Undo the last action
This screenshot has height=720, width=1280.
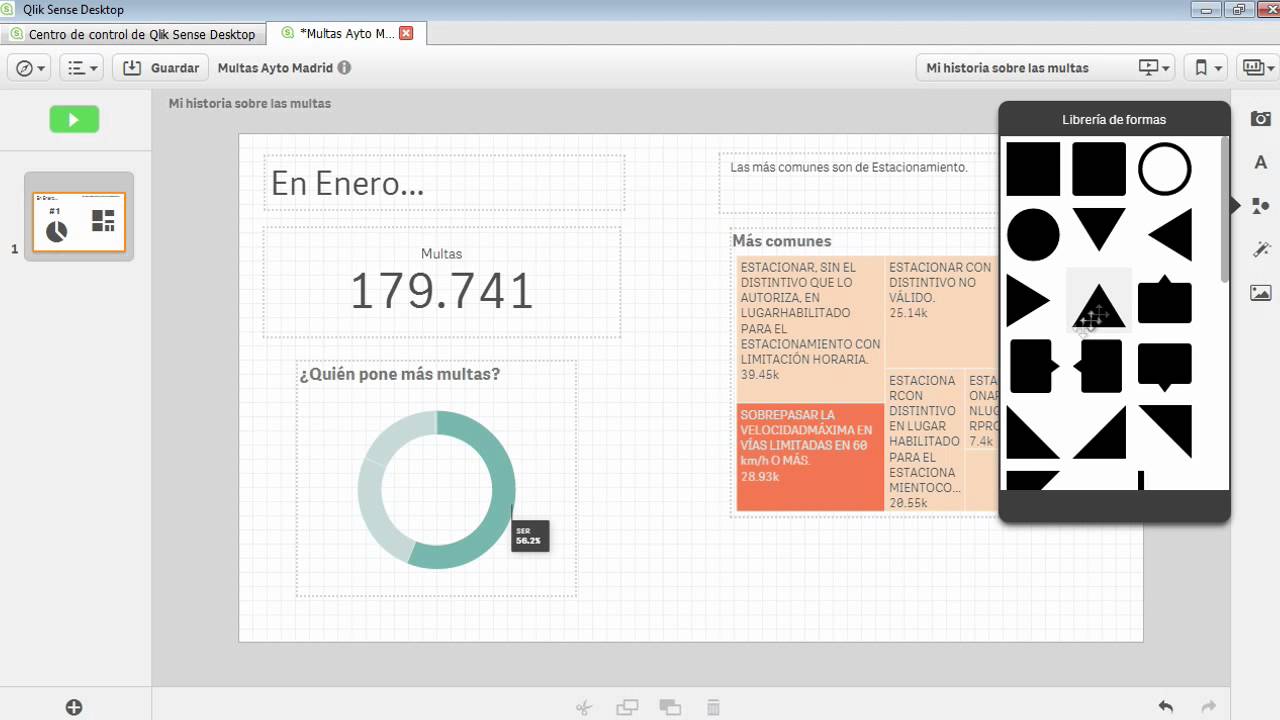pos(1165,707)
